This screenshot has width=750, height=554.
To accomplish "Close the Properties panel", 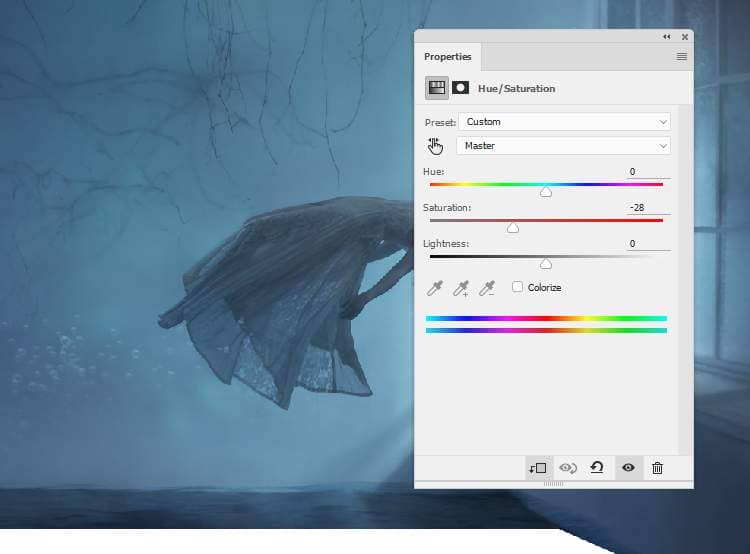I will click(x=685, y=37).
